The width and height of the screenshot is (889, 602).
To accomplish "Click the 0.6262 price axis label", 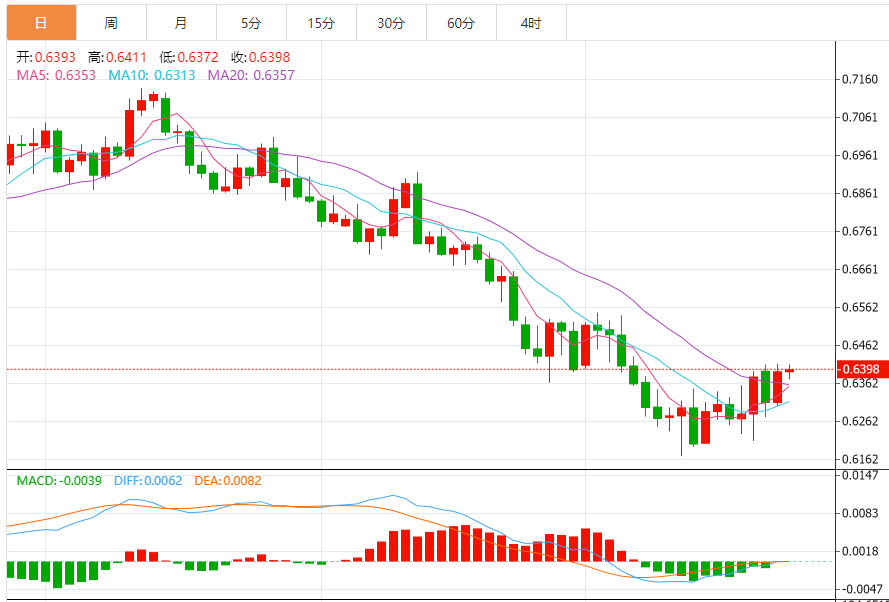I will point(861,421).
